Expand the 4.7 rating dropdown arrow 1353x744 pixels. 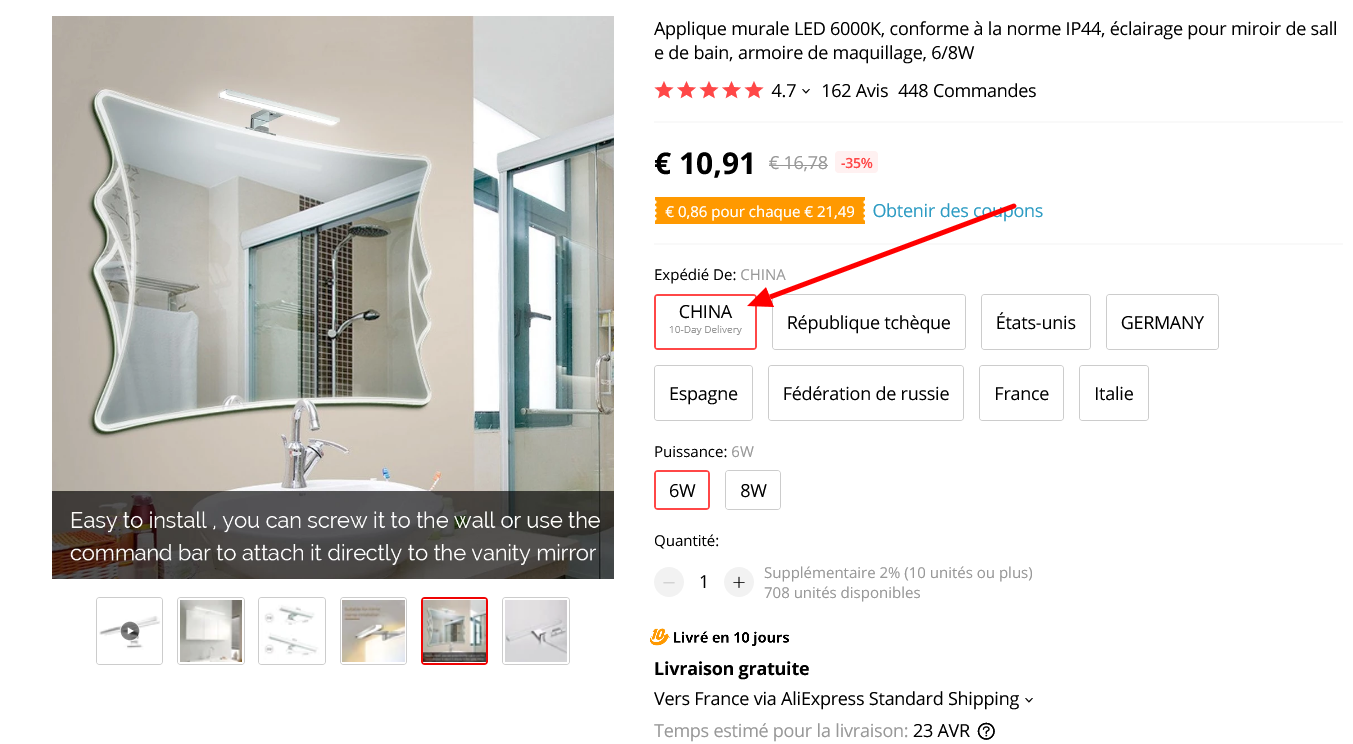[806, 92]
